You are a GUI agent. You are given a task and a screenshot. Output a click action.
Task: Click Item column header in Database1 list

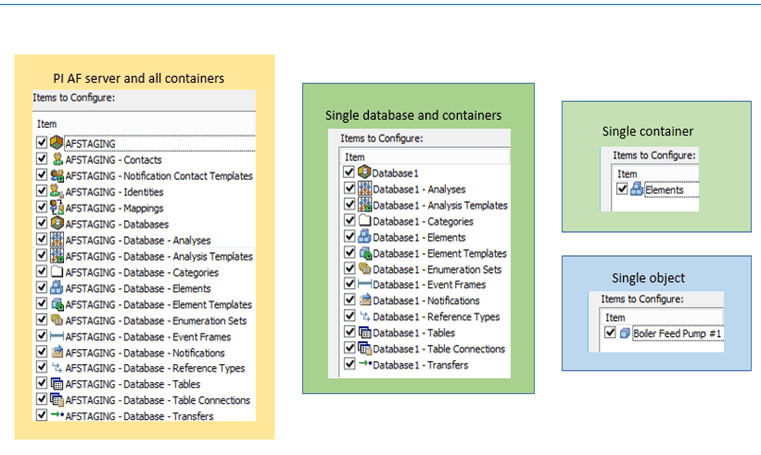tap(425, 157)
